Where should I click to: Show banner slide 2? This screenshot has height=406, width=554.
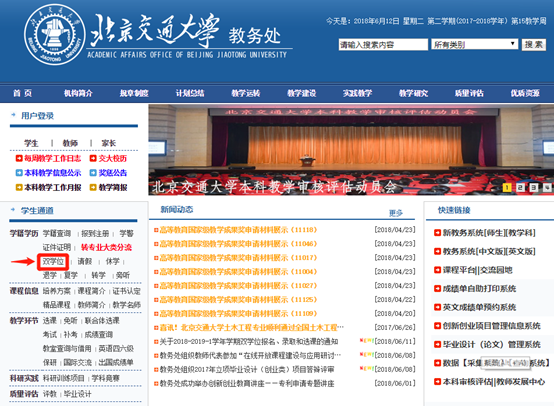[x=520, y=188]
